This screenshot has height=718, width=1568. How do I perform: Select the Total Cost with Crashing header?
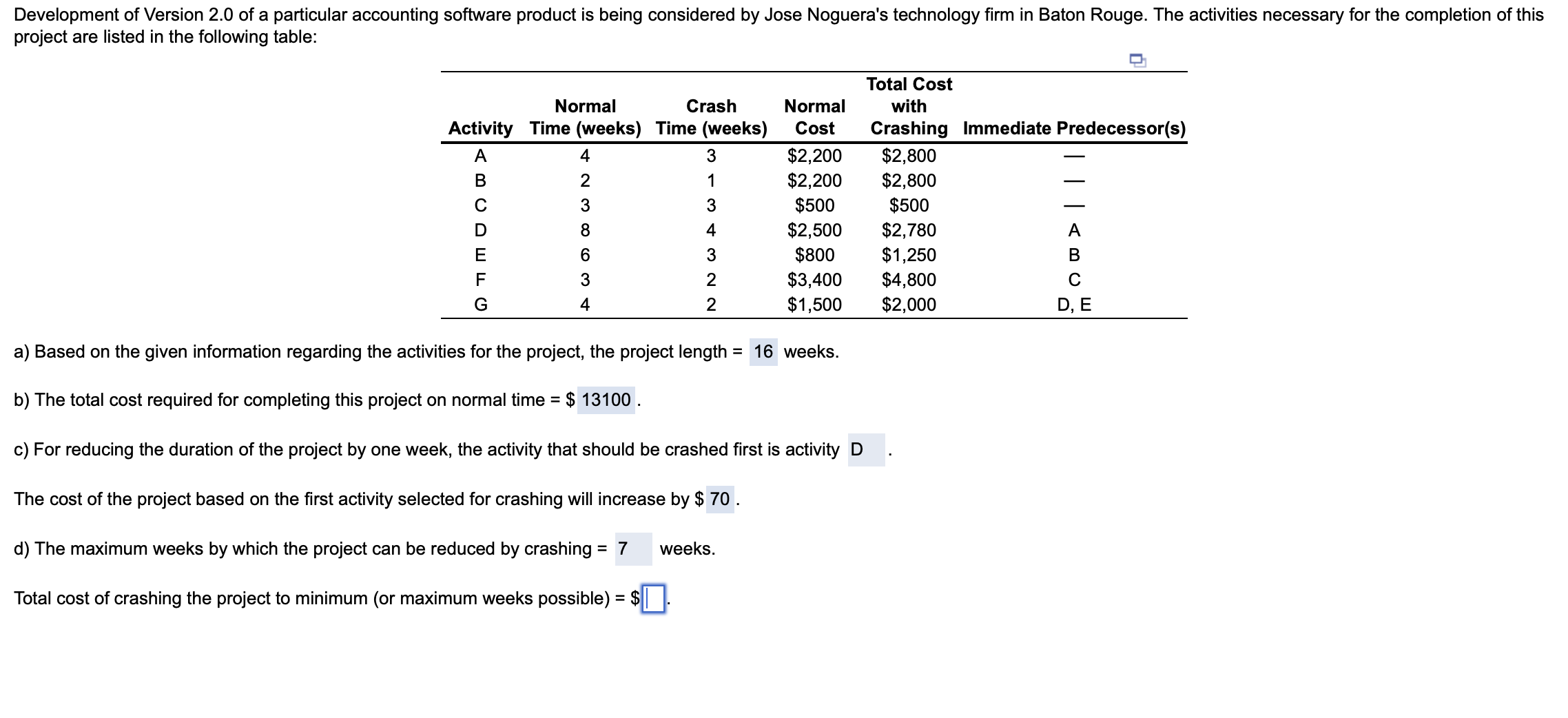point(909,106)
